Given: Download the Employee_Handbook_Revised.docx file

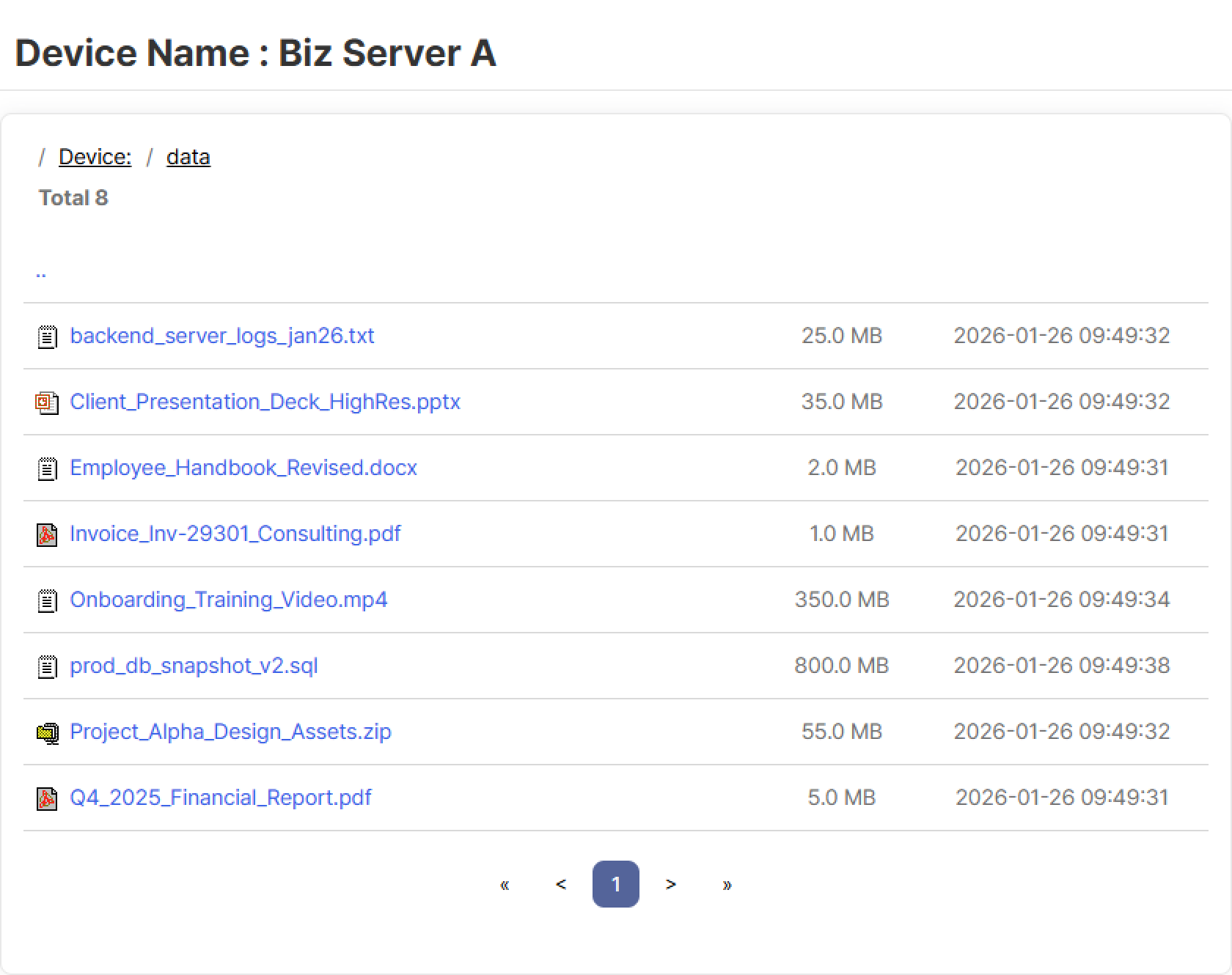Looking at the screenshot, I should click(x=243, y=468).
